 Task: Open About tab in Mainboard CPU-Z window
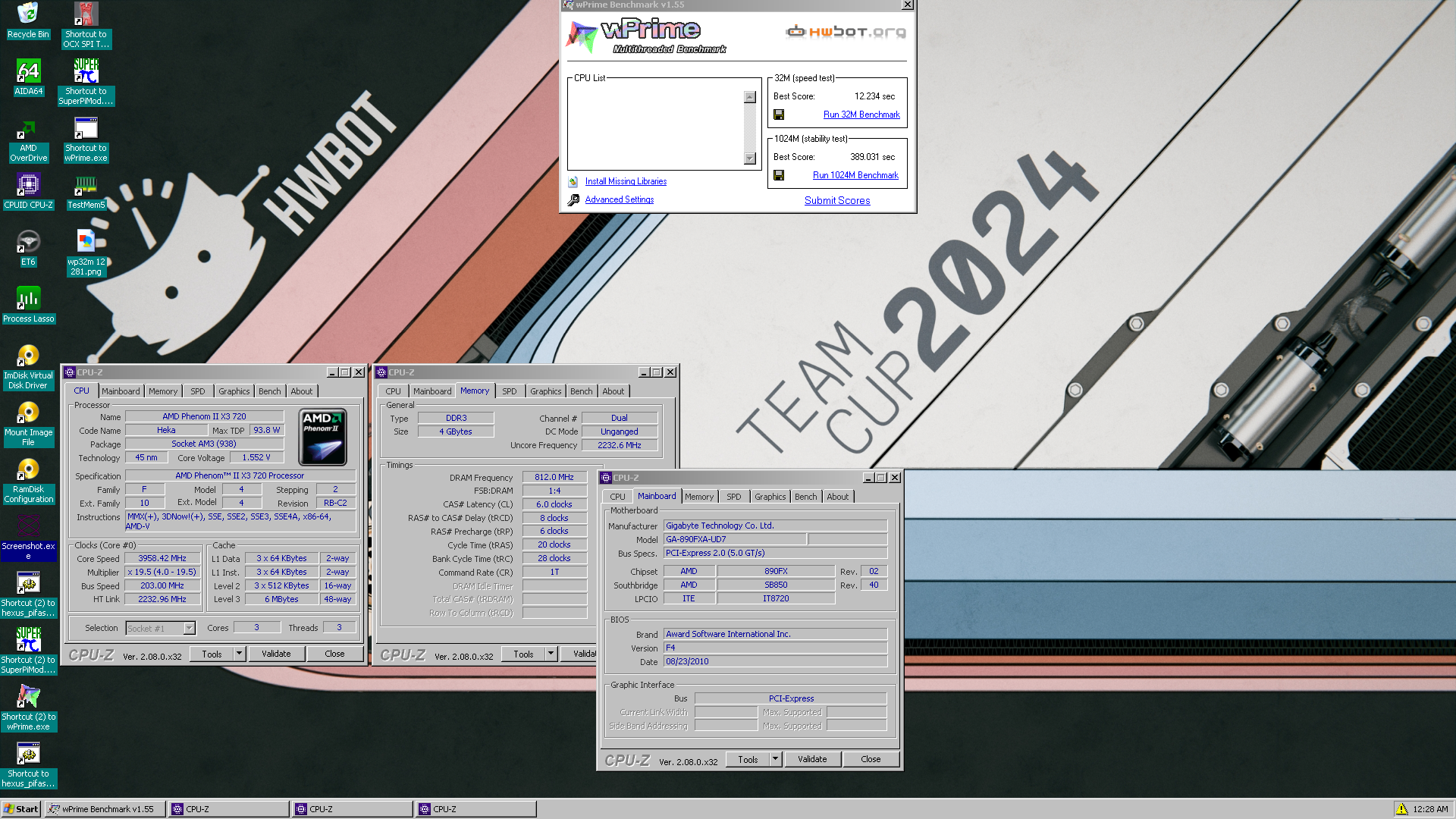tap(838, 497)
